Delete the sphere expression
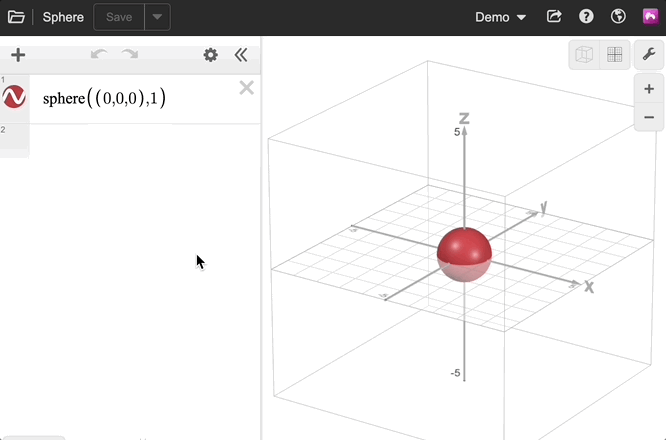The height and width of the screenshot is (440, 666). coord(246,88)
